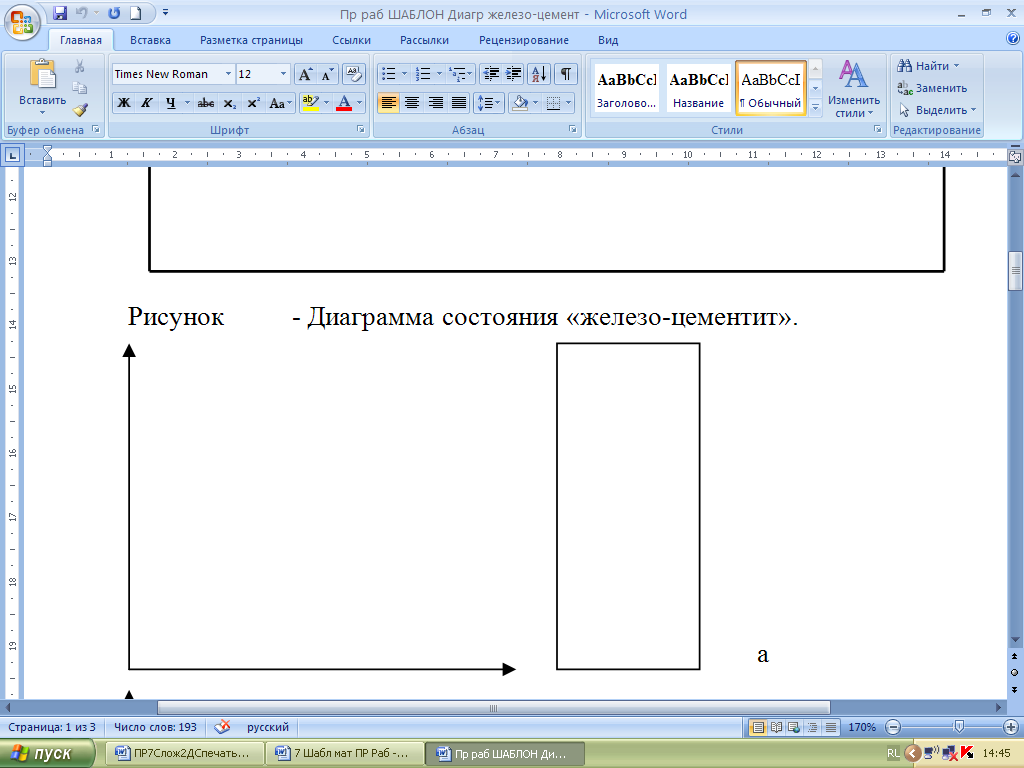Open the Выделить selection menu
1024x768 pixels.
tap(937, 110)
